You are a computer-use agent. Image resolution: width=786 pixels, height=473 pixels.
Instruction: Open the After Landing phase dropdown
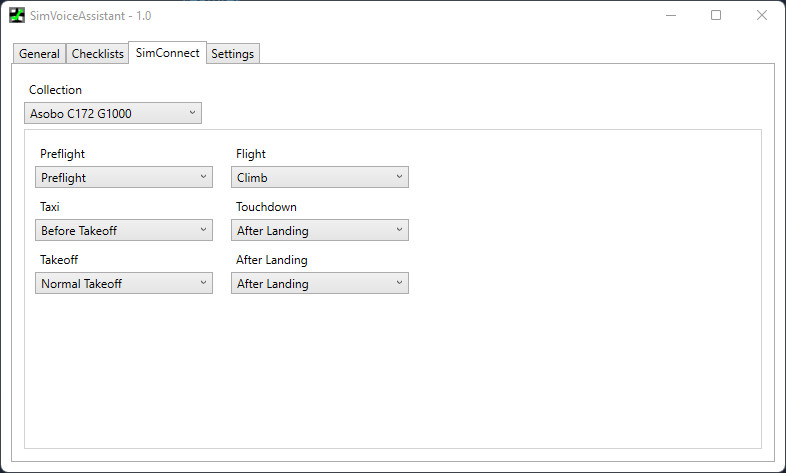pos(319,283)
